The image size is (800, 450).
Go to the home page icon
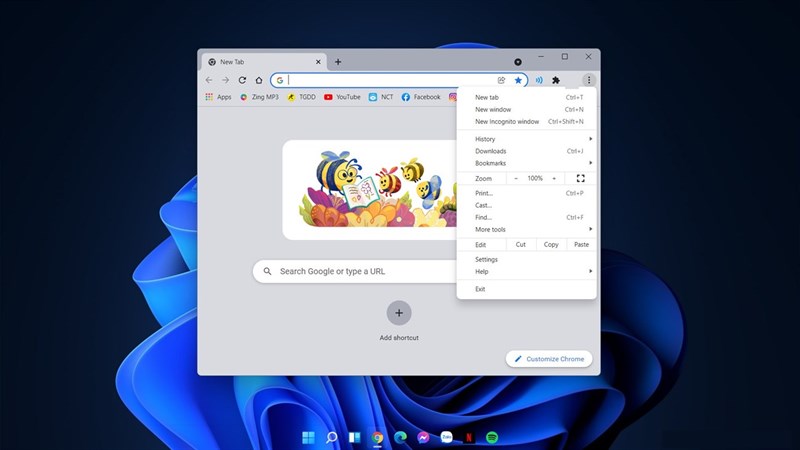click(259, 80)
